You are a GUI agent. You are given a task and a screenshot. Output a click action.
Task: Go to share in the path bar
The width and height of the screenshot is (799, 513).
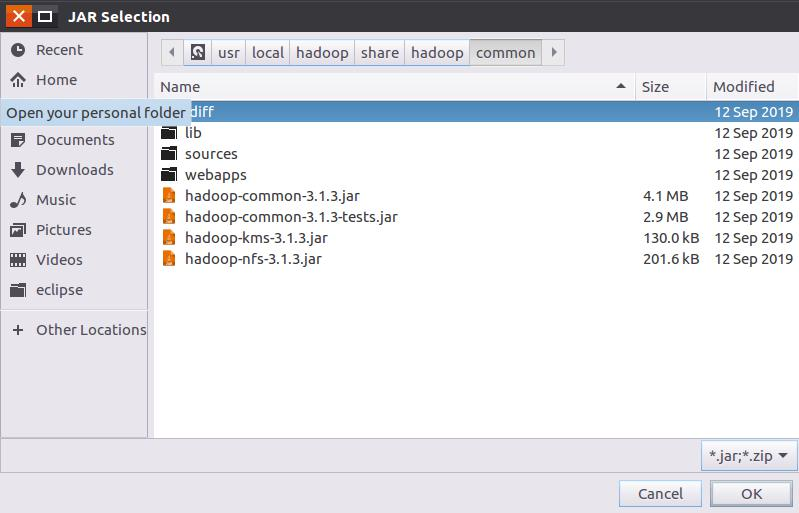point(380,52)
